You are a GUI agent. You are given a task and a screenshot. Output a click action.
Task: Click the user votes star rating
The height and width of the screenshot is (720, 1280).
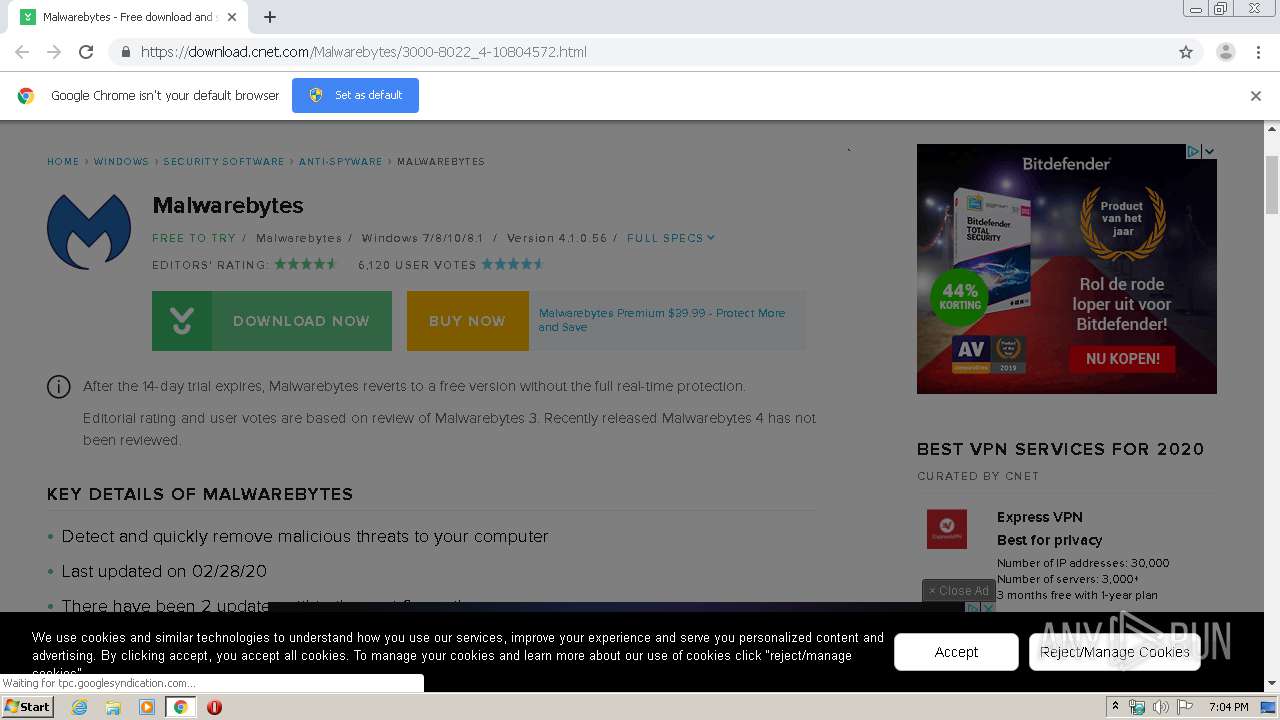[513, 264]
